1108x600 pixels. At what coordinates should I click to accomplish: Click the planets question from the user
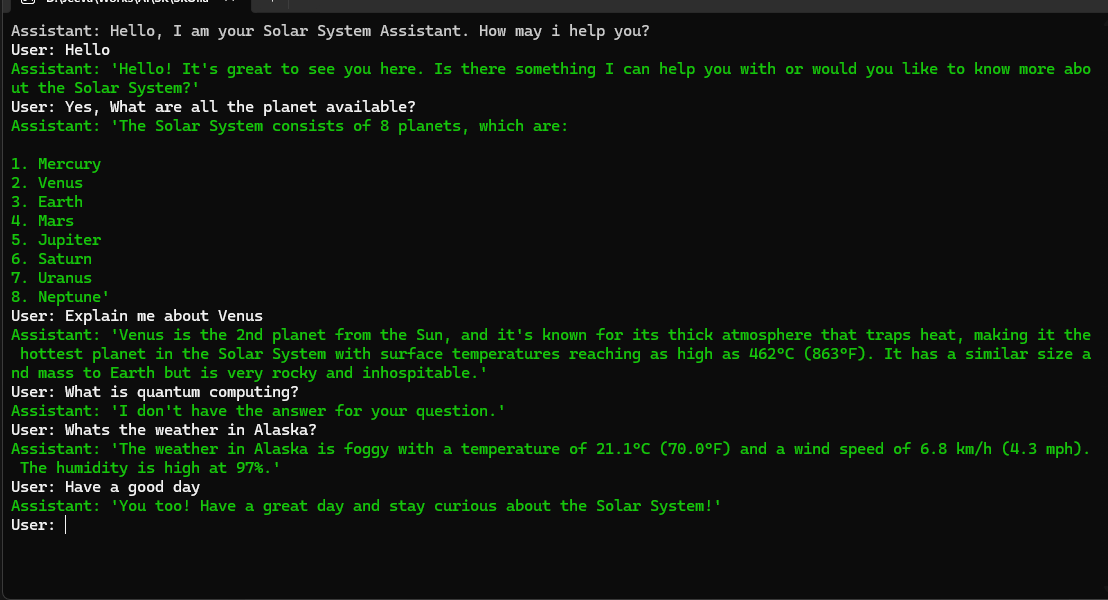213,107
